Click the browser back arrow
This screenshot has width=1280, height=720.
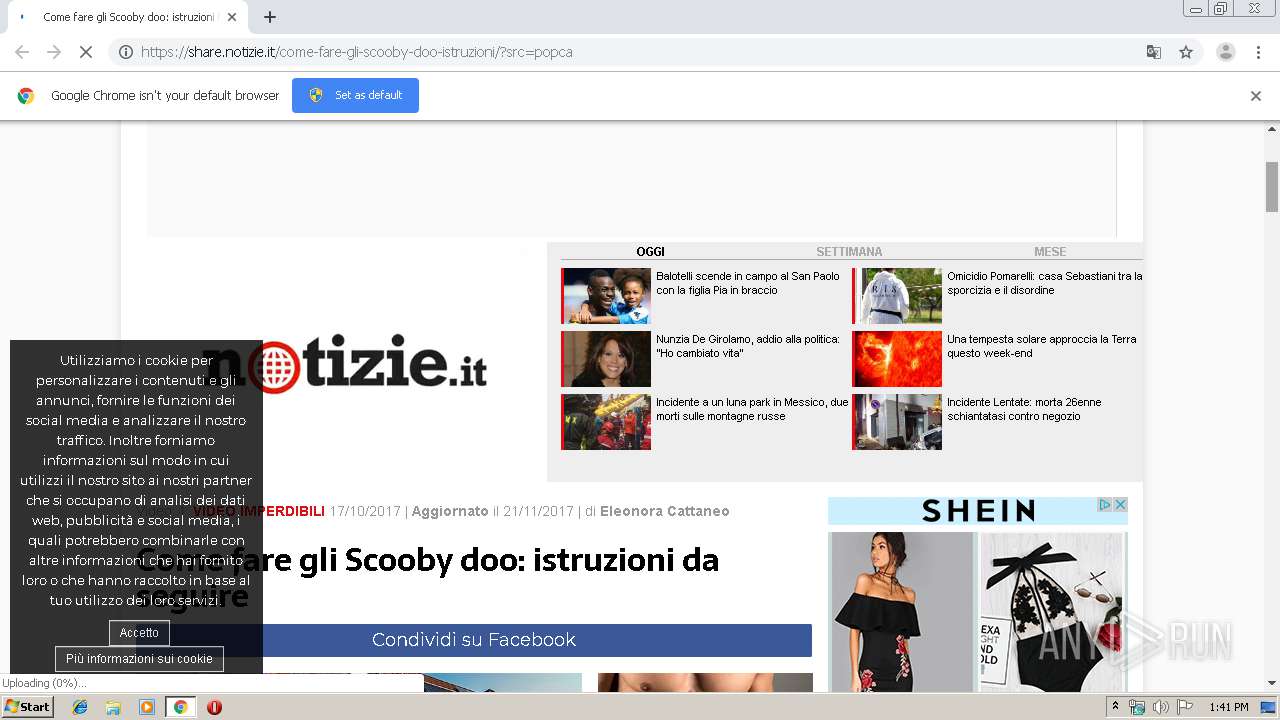[22, 52]
